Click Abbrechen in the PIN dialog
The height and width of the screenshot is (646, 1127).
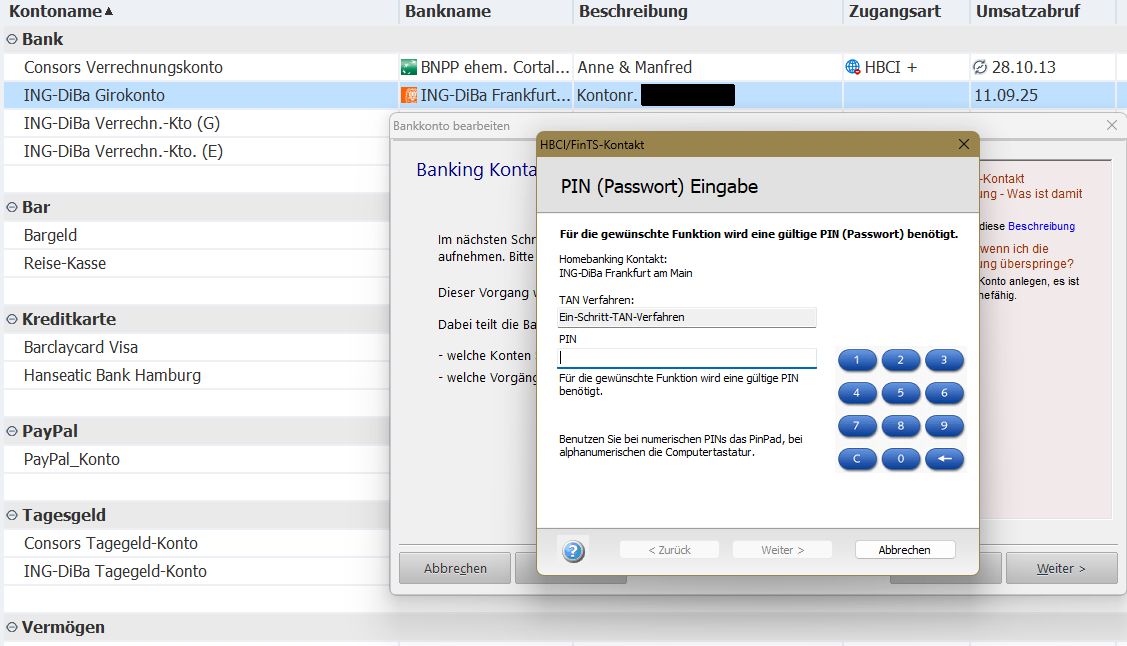[x=905, y=550]
